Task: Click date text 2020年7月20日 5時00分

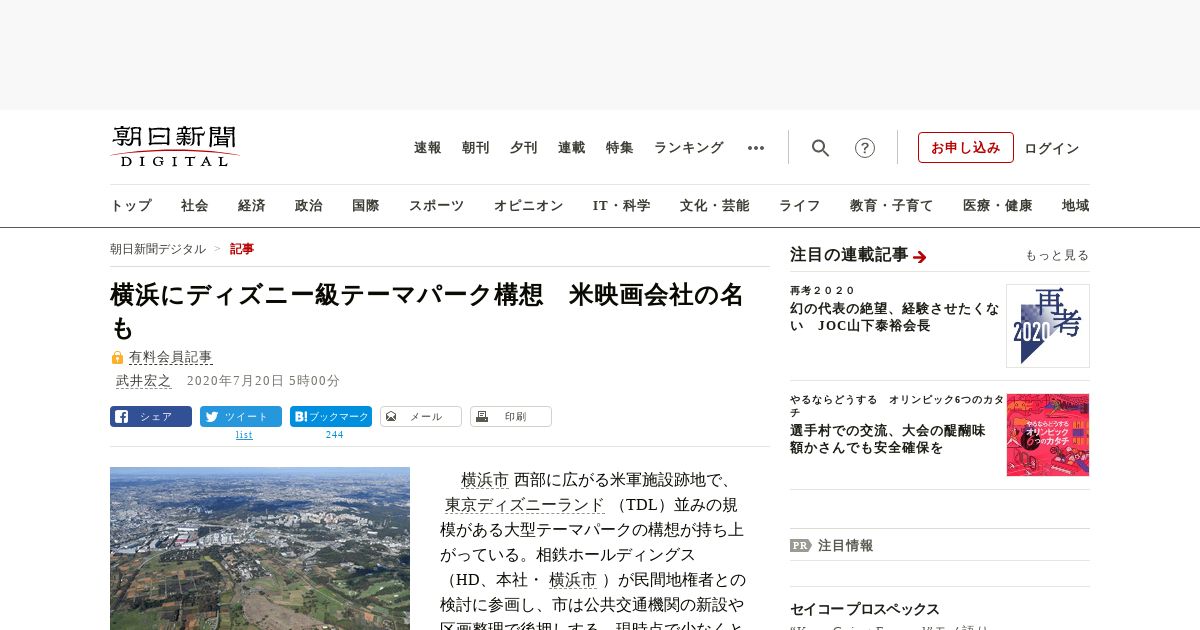Action: point(263,381)
